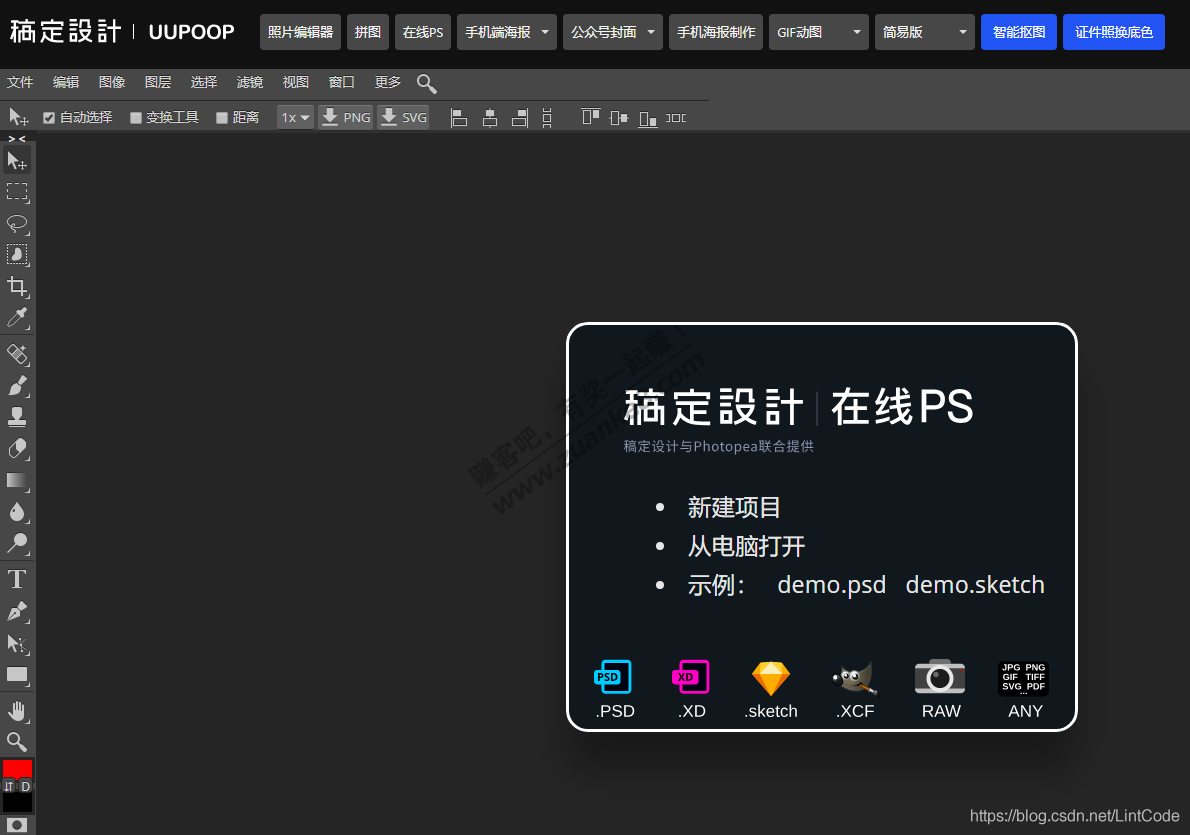Viewport: 1190px width, 835px height.
Task: Open the 文件 menu
Action: click(x=20, y=82)
